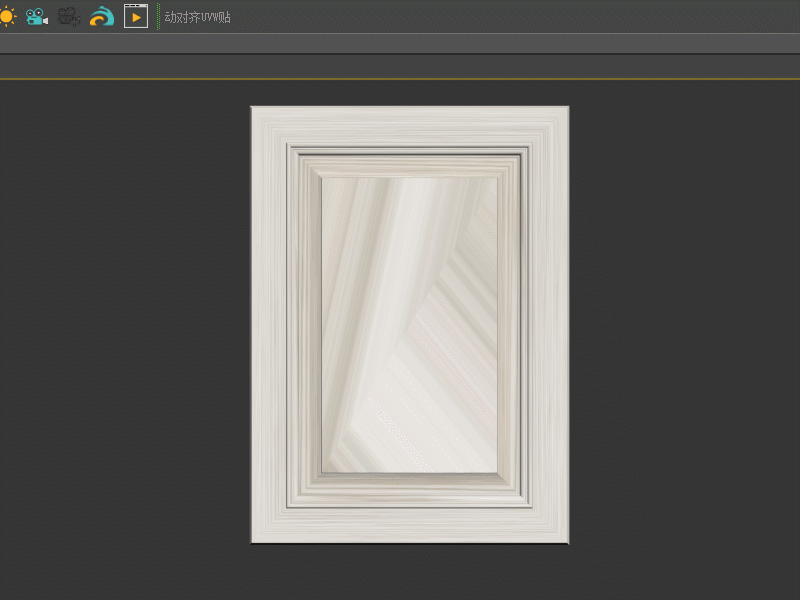800x600 pixels.
Task: Click the sun light icon in the toolbar
Action: coord(7,16)
